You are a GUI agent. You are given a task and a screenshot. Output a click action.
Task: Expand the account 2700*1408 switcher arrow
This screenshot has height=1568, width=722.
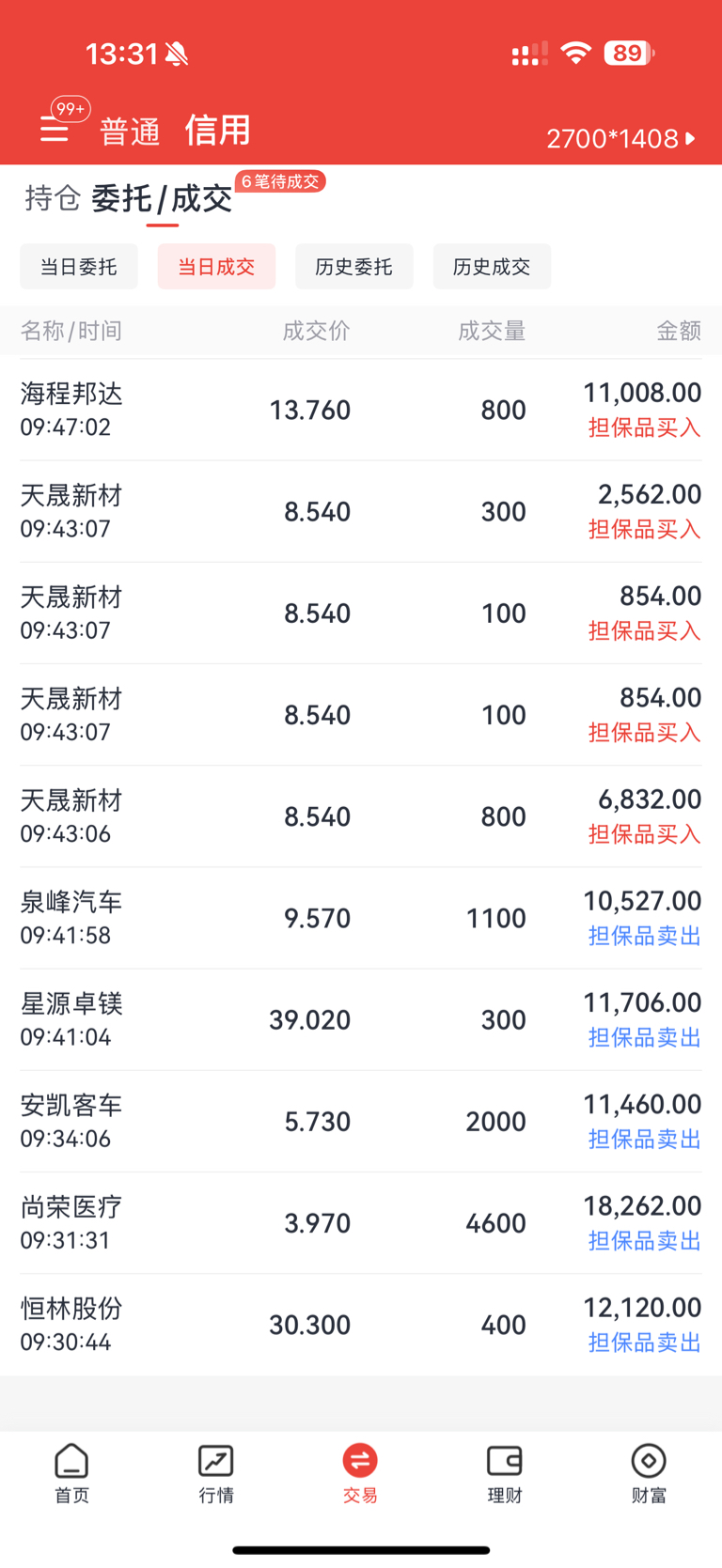point(691,138)
